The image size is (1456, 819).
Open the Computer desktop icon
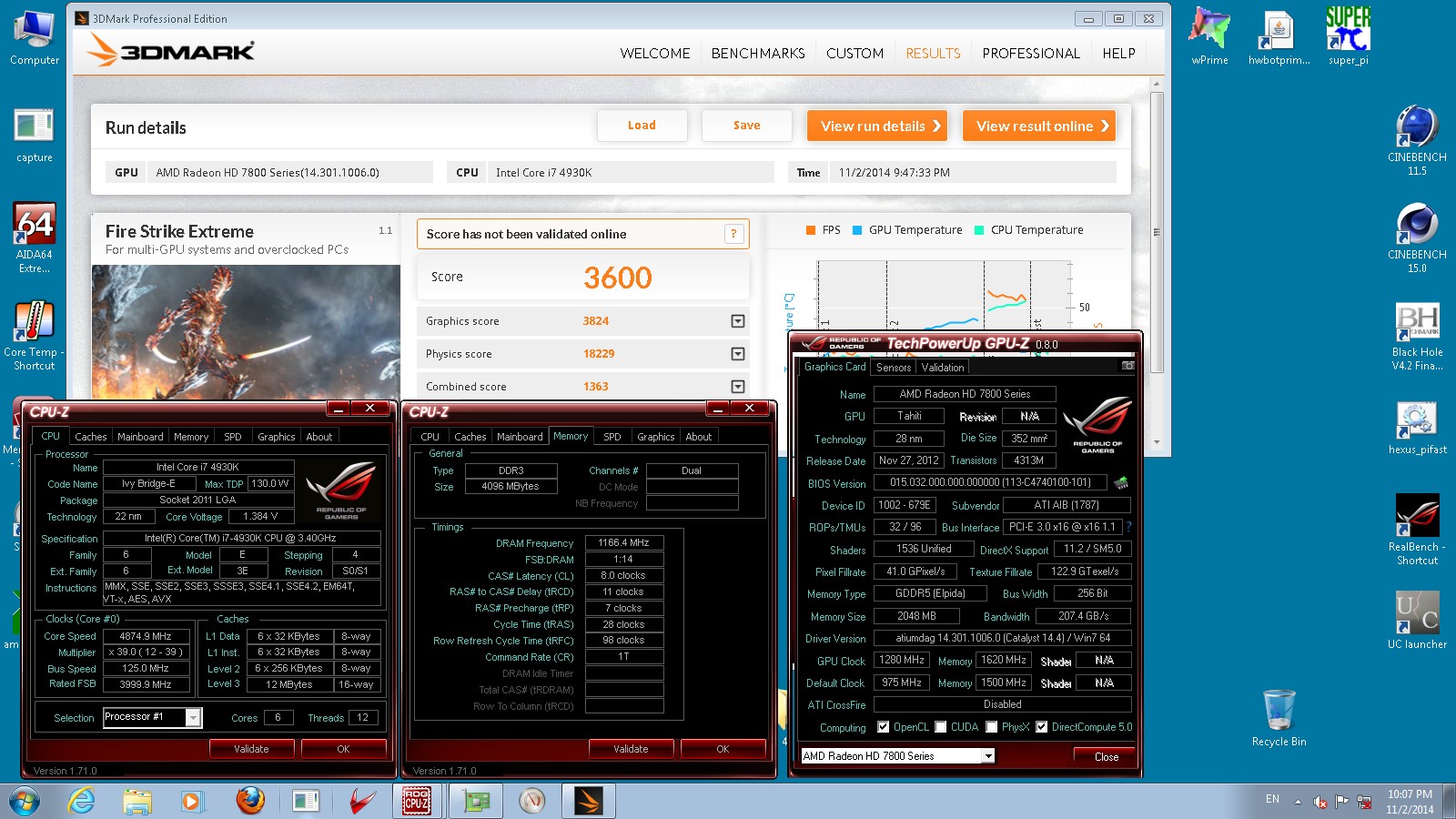click(35, 38)
